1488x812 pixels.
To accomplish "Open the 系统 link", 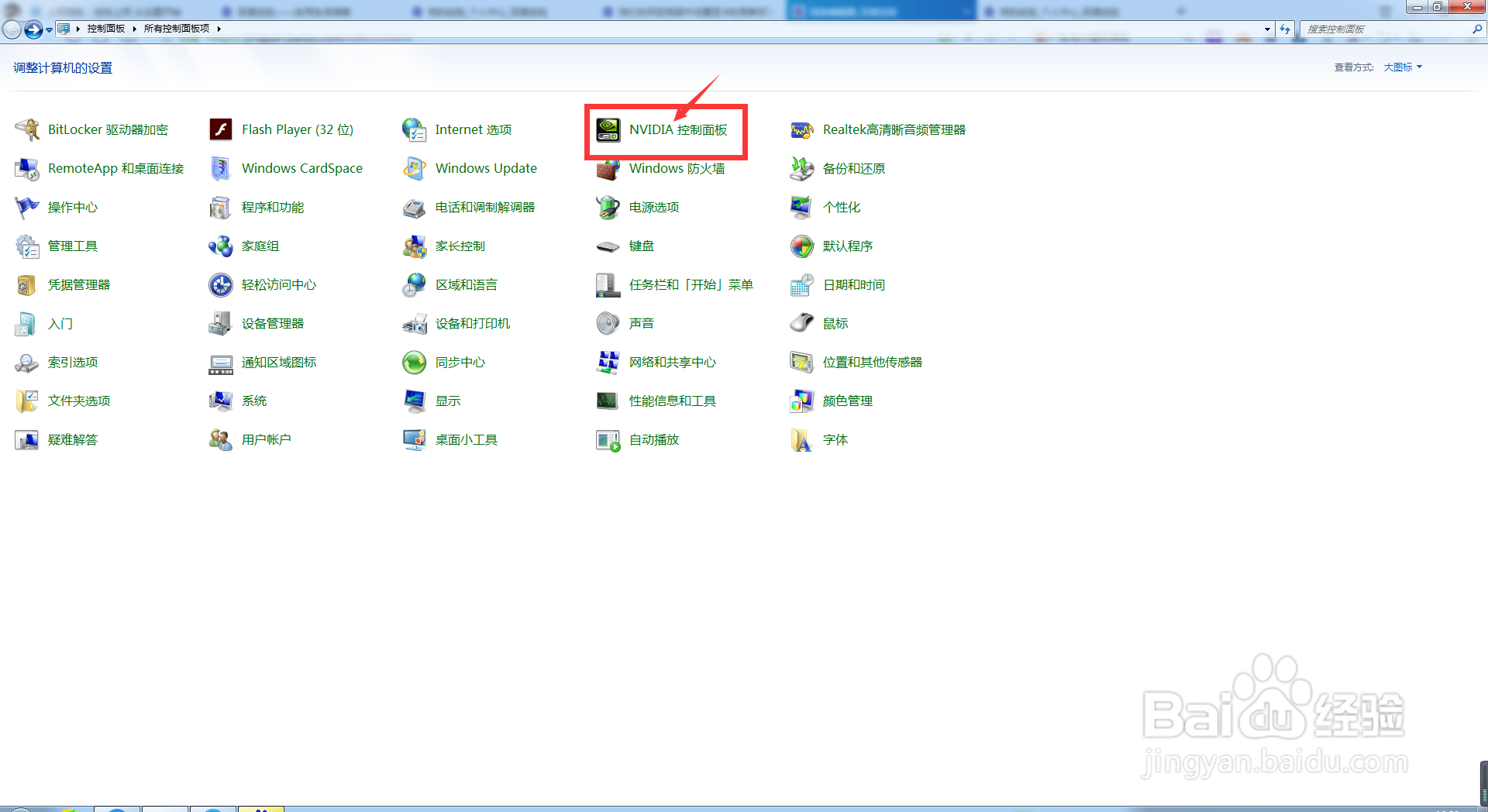I will 254,401.
